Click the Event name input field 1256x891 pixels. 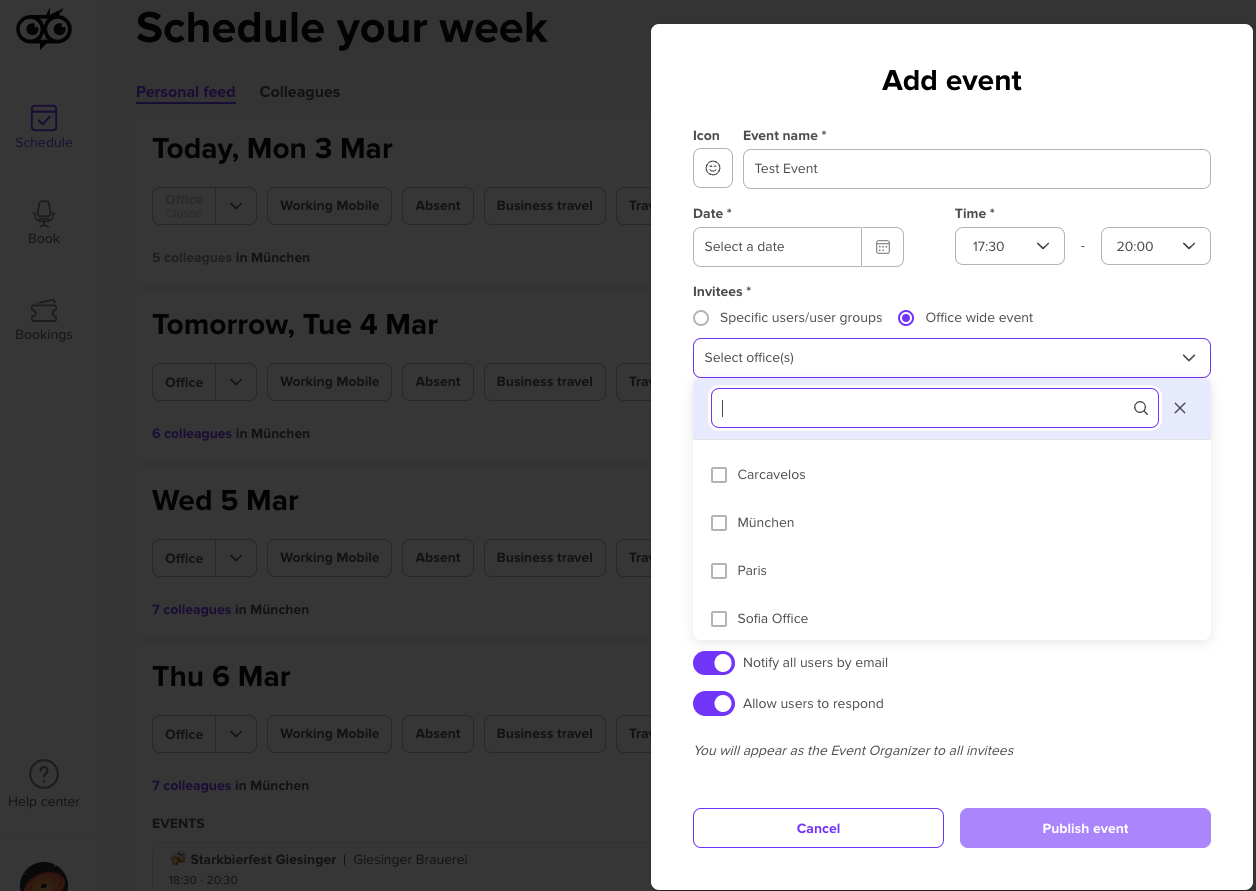tap(977, 169)
